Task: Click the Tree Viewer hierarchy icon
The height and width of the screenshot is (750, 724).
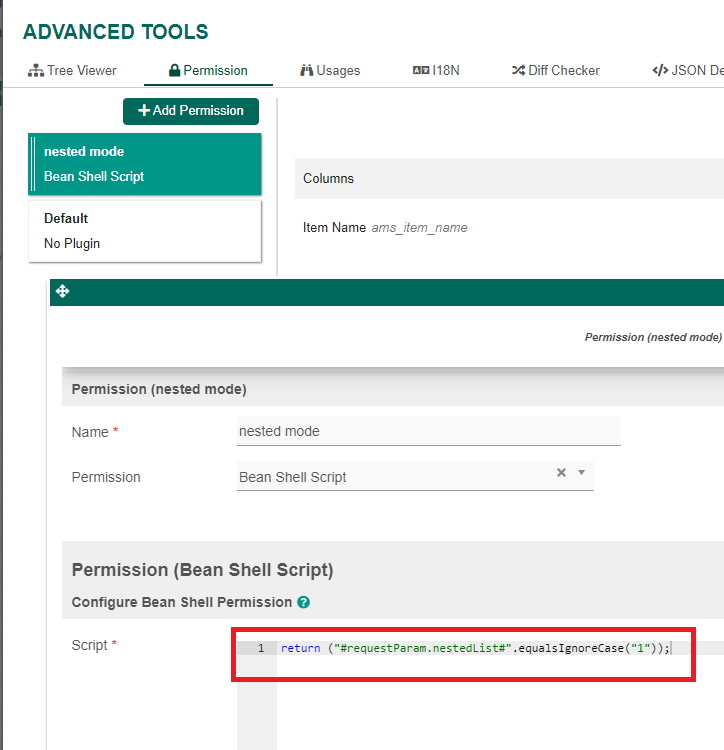Action: pos(36,71)
